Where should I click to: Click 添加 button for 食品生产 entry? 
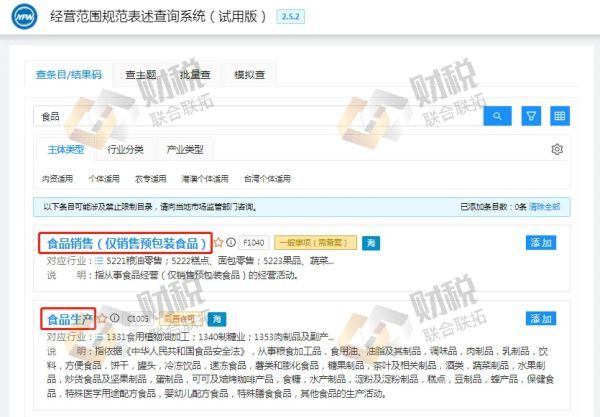click(541, 319)
